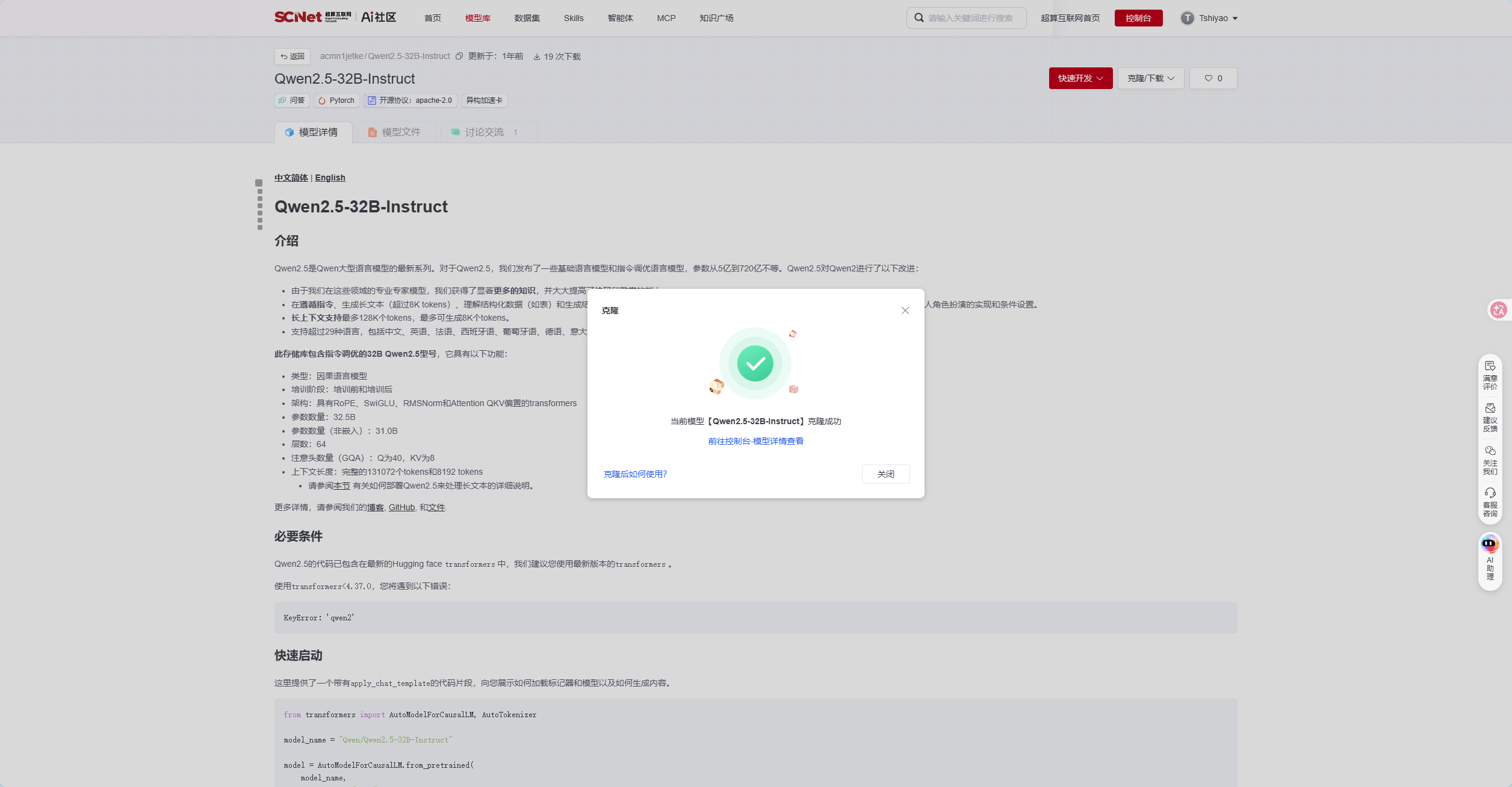The image size is (1512, 787).
Task: Open 前往控制台-模型详情查看 link
Action: [x=755, y=441]
